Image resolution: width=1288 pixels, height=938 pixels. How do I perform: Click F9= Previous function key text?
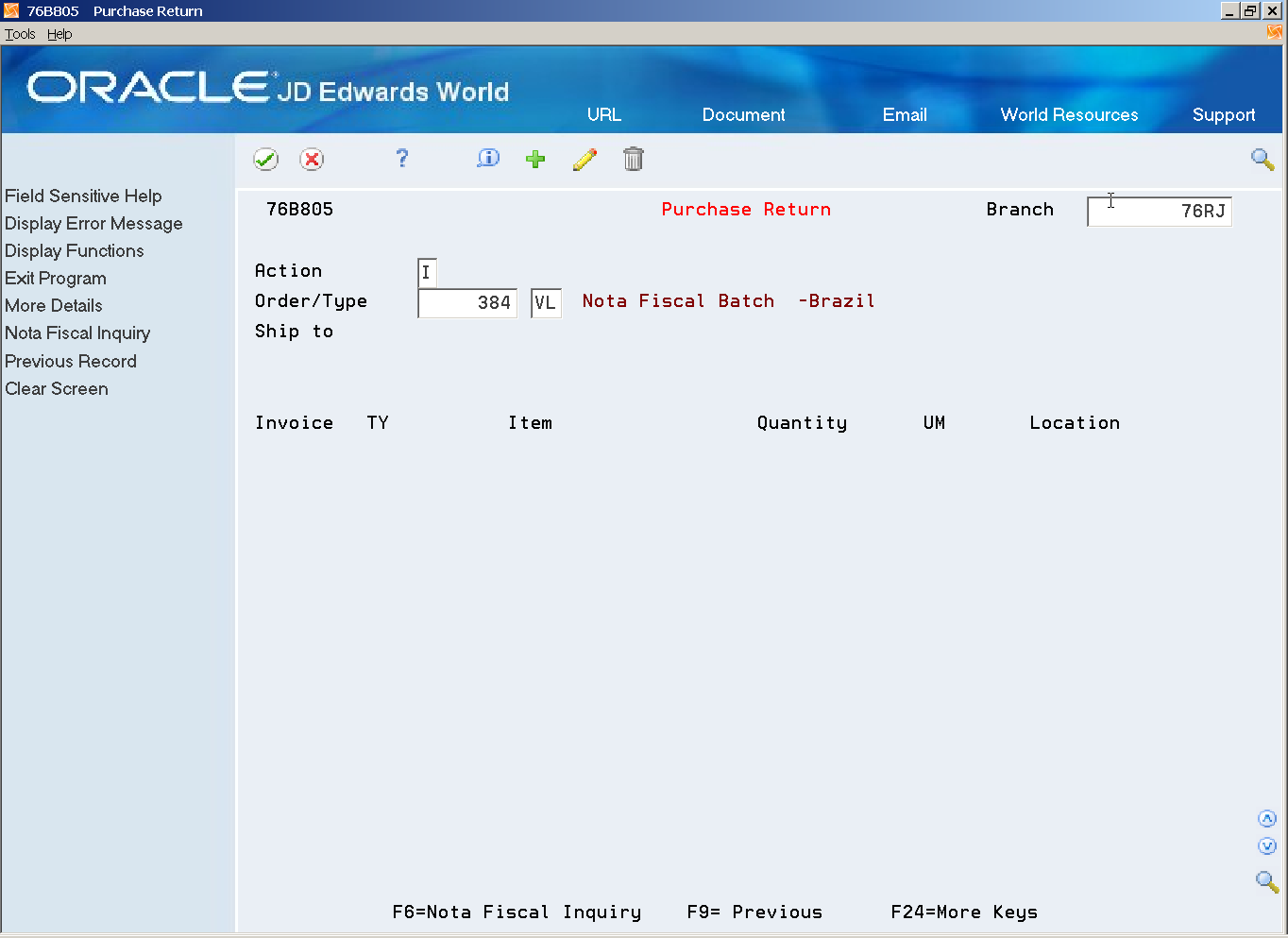[x=754, y=912]
